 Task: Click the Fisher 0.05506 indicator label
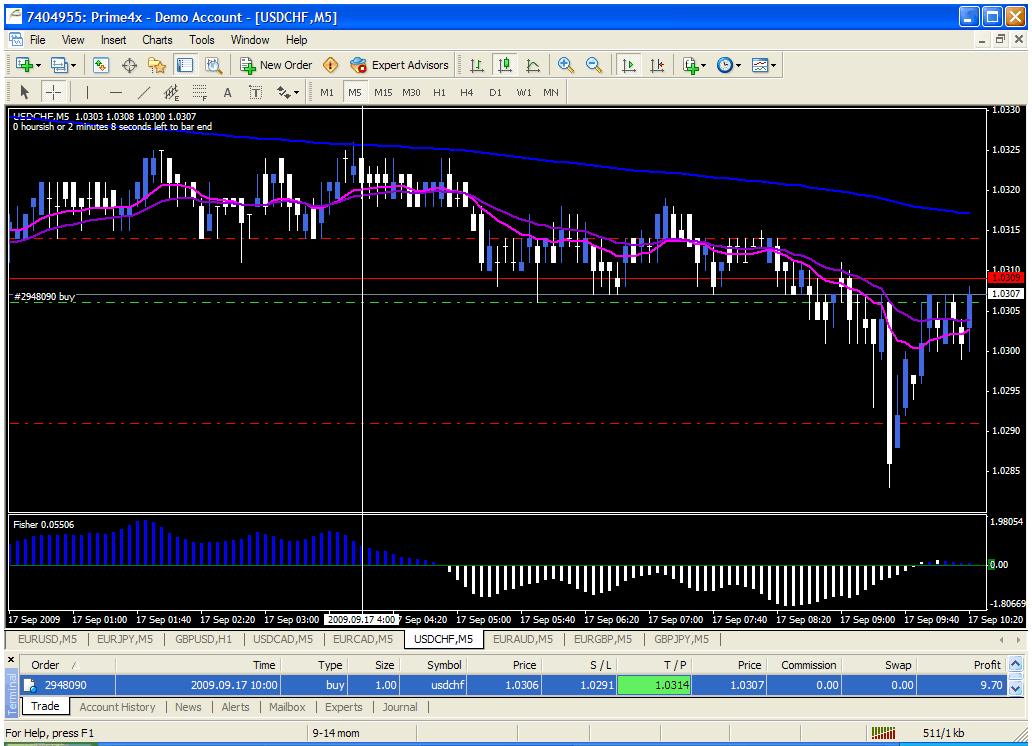pos(43,525)
